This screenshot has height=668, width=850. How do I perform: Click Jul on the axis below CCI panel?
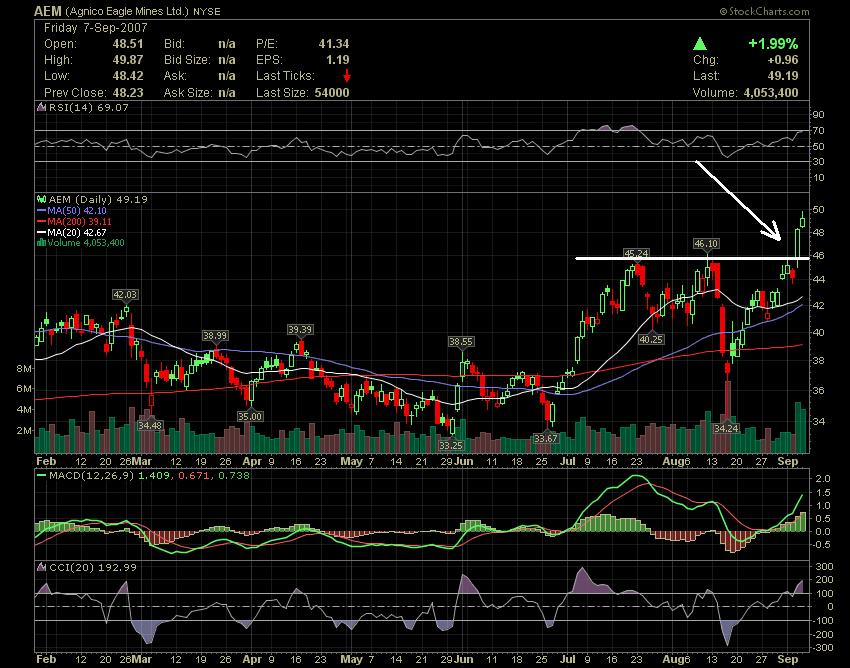pyautogui.click(x=568, y=659)
